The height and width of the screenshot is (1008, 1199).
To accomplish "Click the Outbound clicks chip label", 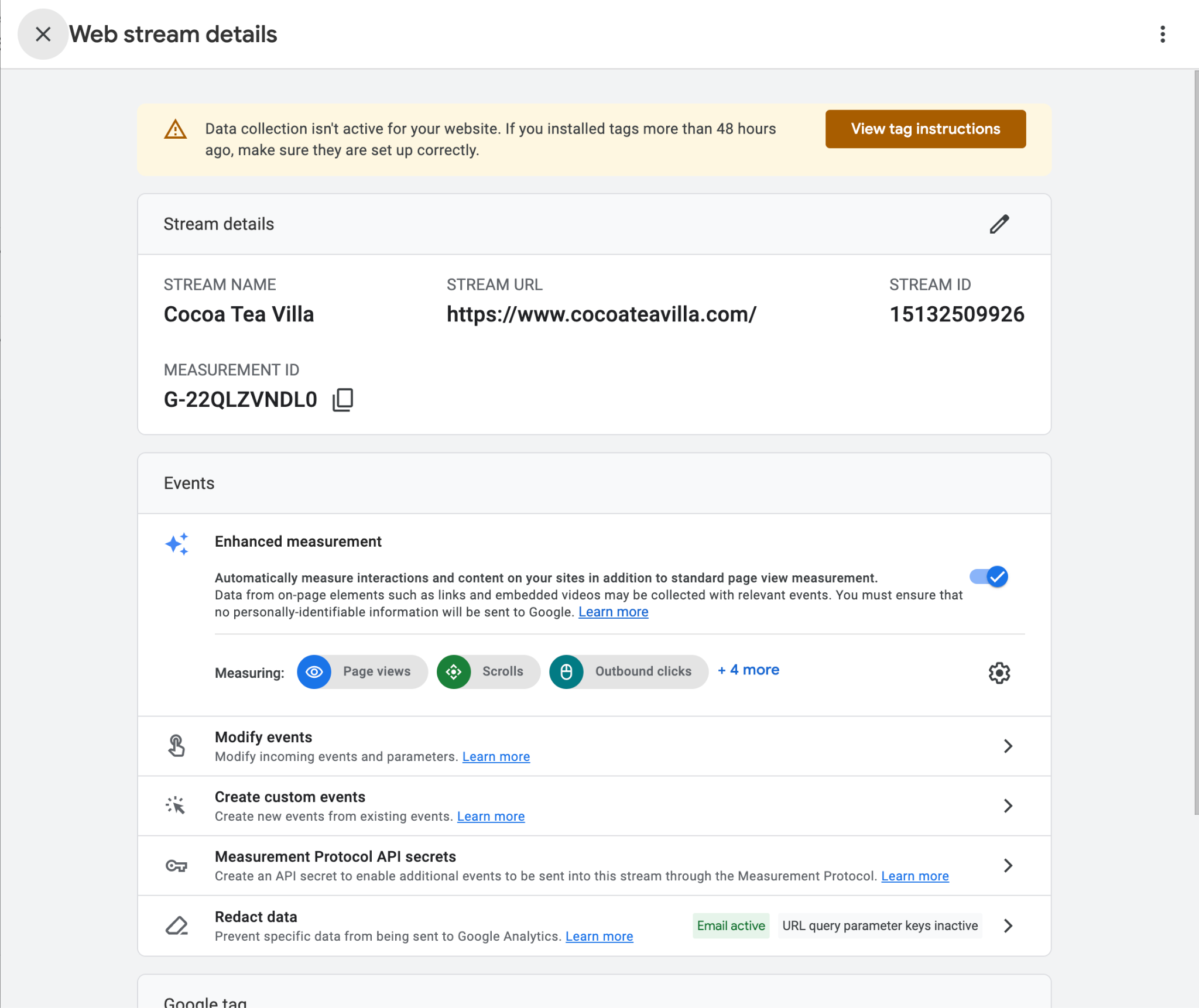I will [x=643, y=671].
